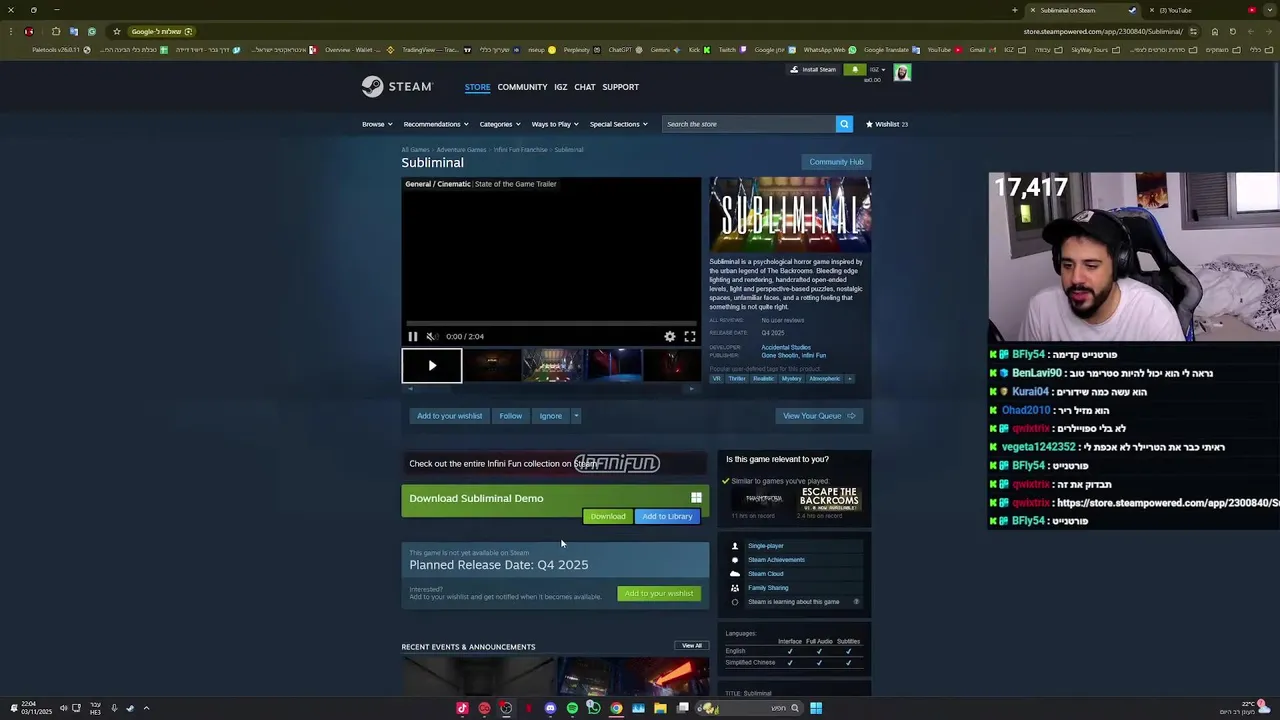
Task: Pause the game trailer
Action: pos(412,337)
